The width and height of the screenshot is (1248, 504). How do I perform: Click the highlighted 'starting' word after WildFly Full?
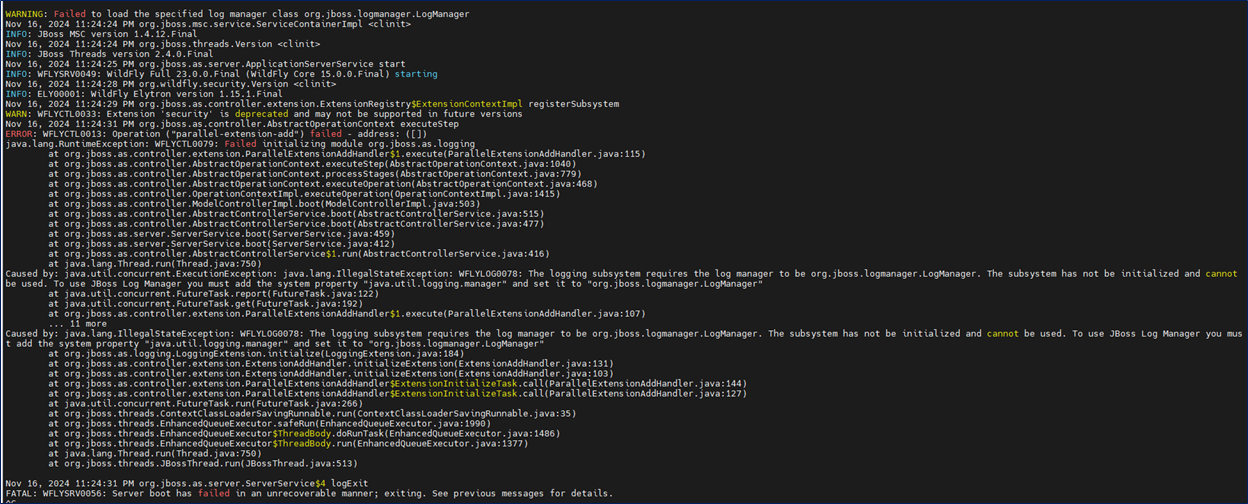pyautogui.click(x=416, y=74)
